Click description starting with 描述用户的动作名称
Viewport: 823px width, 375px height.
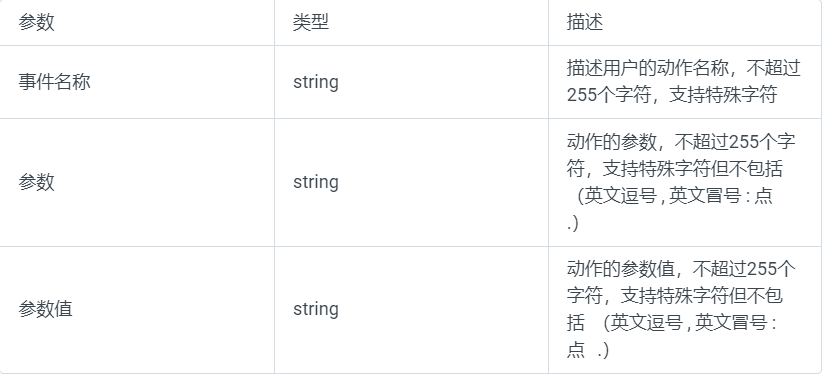pyautogui.click(x=683, y=82)
